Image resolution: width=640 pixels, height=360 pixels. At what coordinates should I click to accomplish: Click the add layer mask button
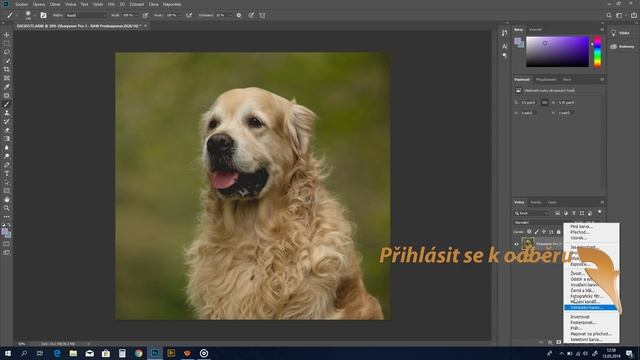558,342
